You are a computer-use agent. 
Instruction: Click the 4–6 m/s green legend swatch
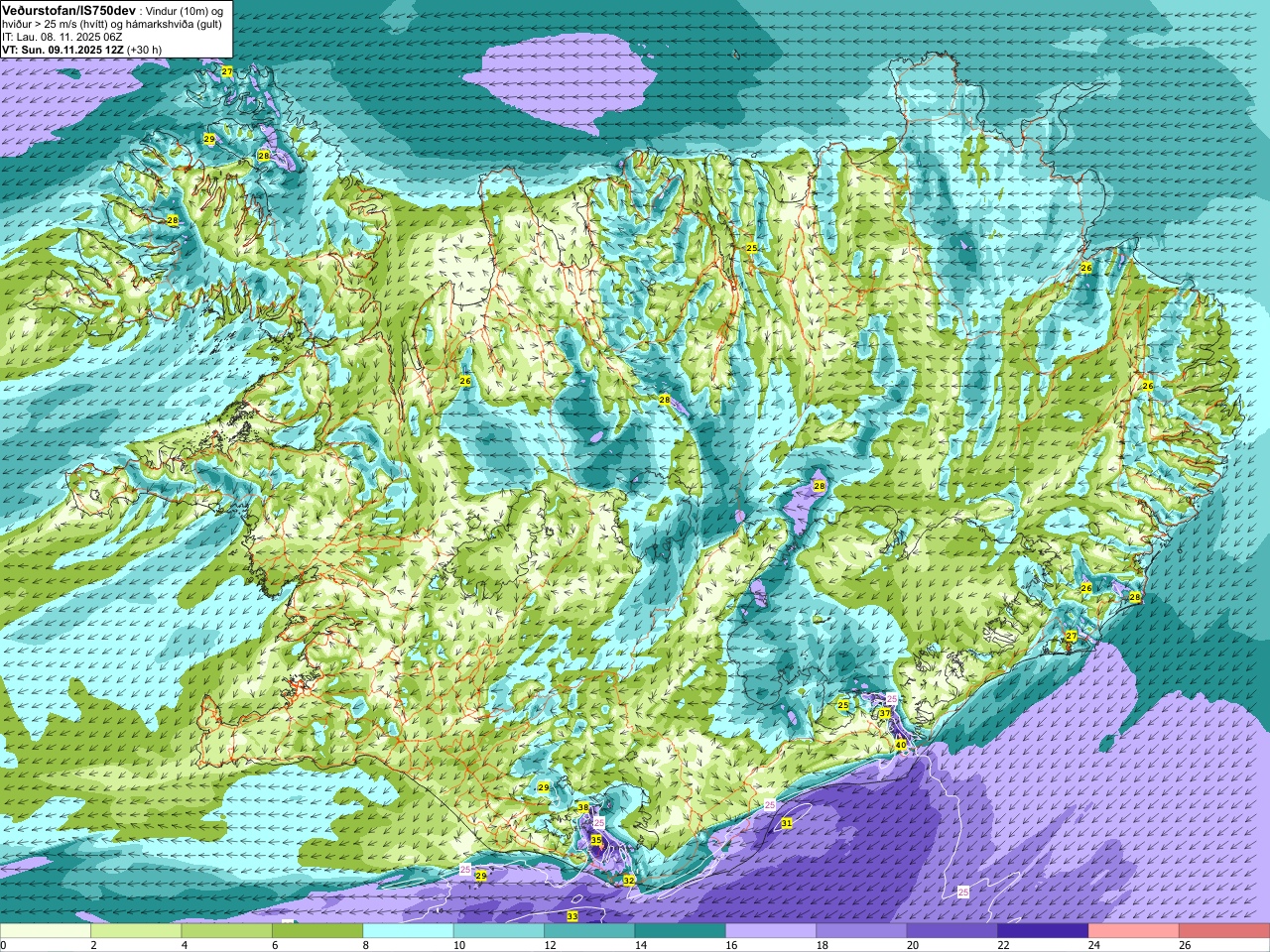pyautogui.click(x=227, y=931)
